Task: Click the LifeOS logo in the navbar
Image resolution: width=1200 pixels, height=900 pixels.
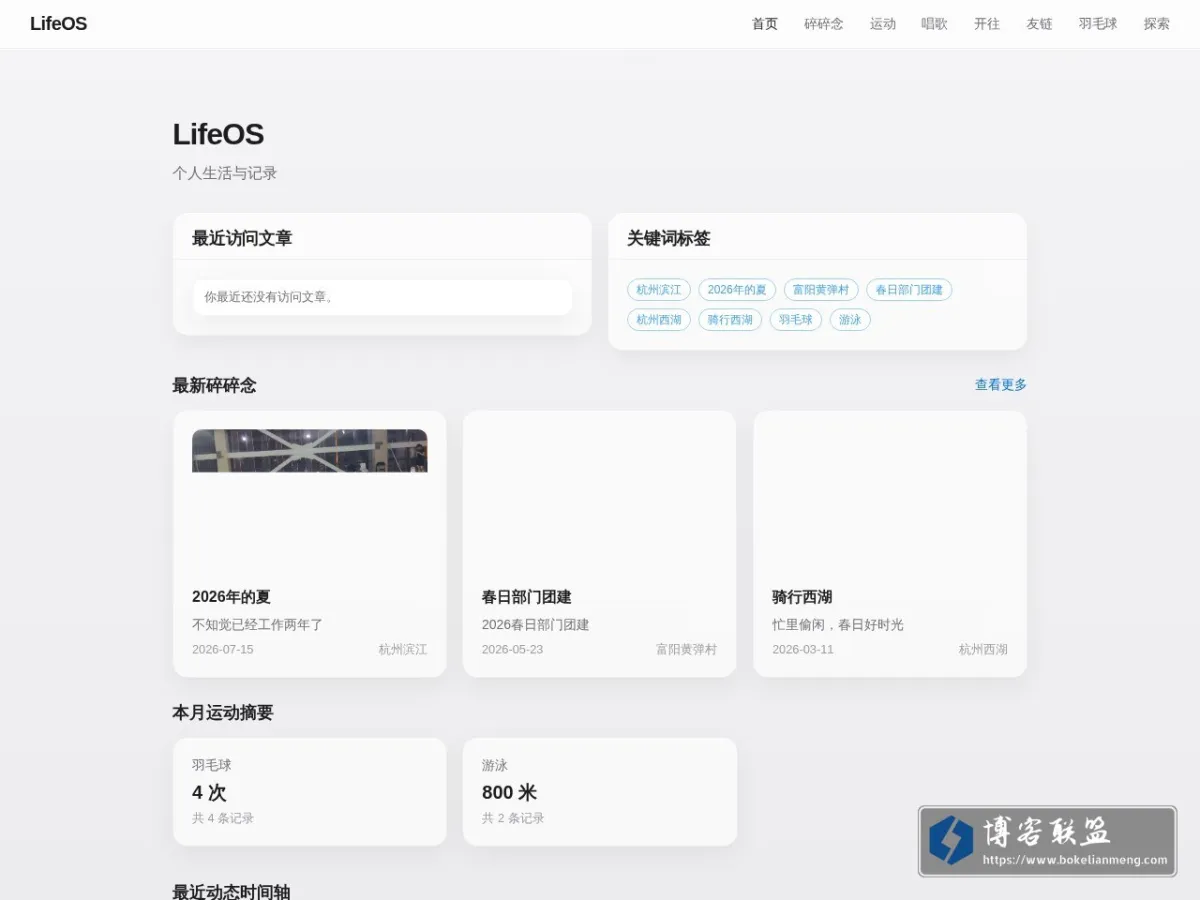Action: 58,24
